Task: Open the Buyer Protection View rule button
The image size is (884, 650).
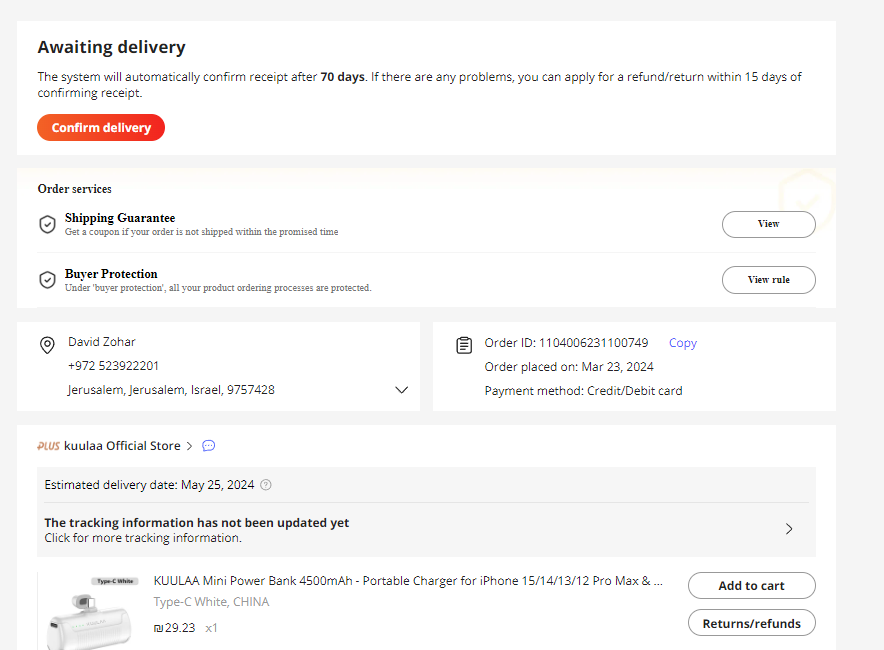Action: pyautogui.click(x=768, y=280)
